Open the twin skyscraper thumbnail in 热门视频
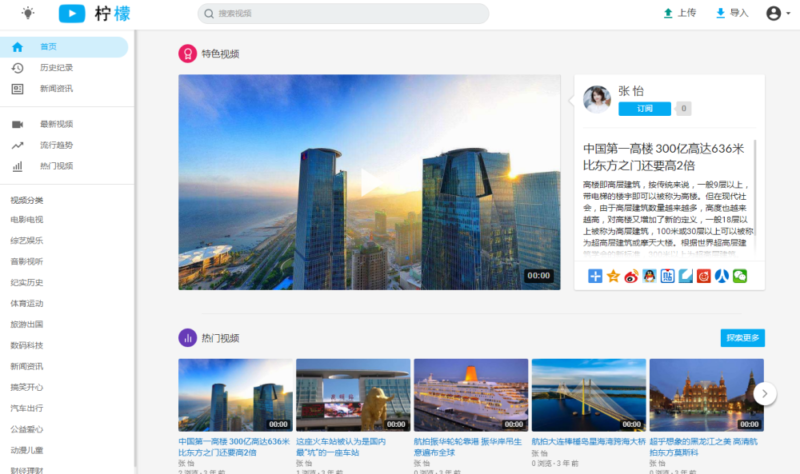 tap(235, 395)
